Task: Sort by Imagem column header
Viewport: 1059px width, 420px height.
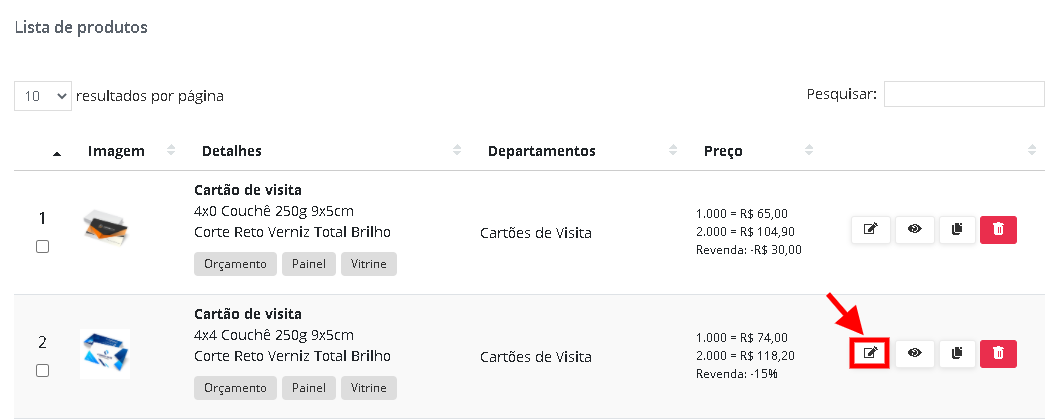Action: pyautogui.click(x=116, y=151)
